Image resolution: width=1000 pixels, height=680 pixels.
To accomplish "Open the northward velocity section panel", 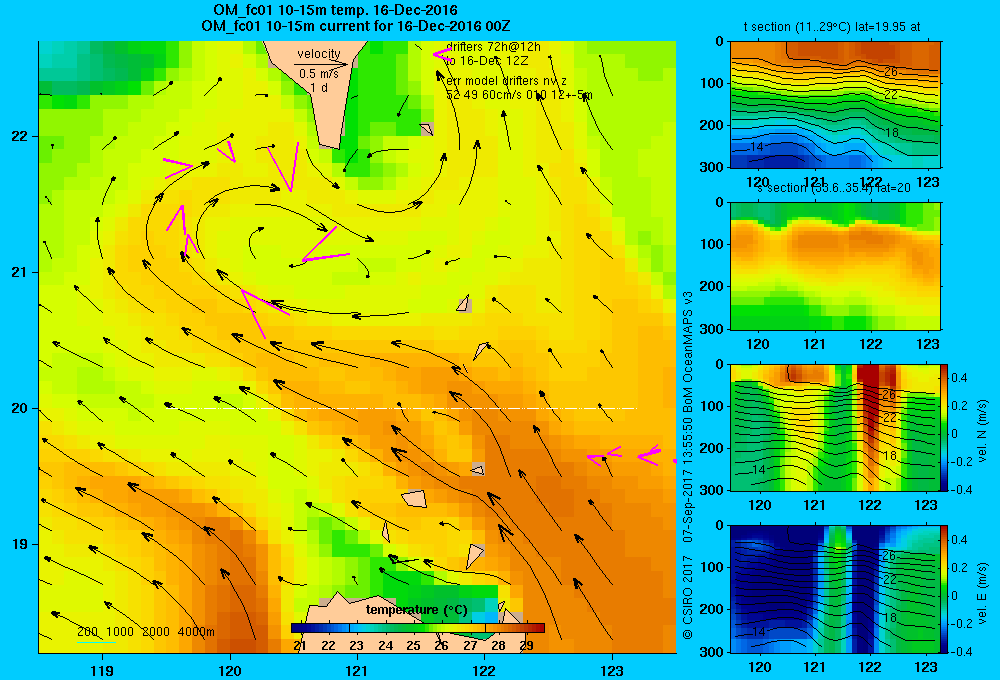I will point(835,427).
